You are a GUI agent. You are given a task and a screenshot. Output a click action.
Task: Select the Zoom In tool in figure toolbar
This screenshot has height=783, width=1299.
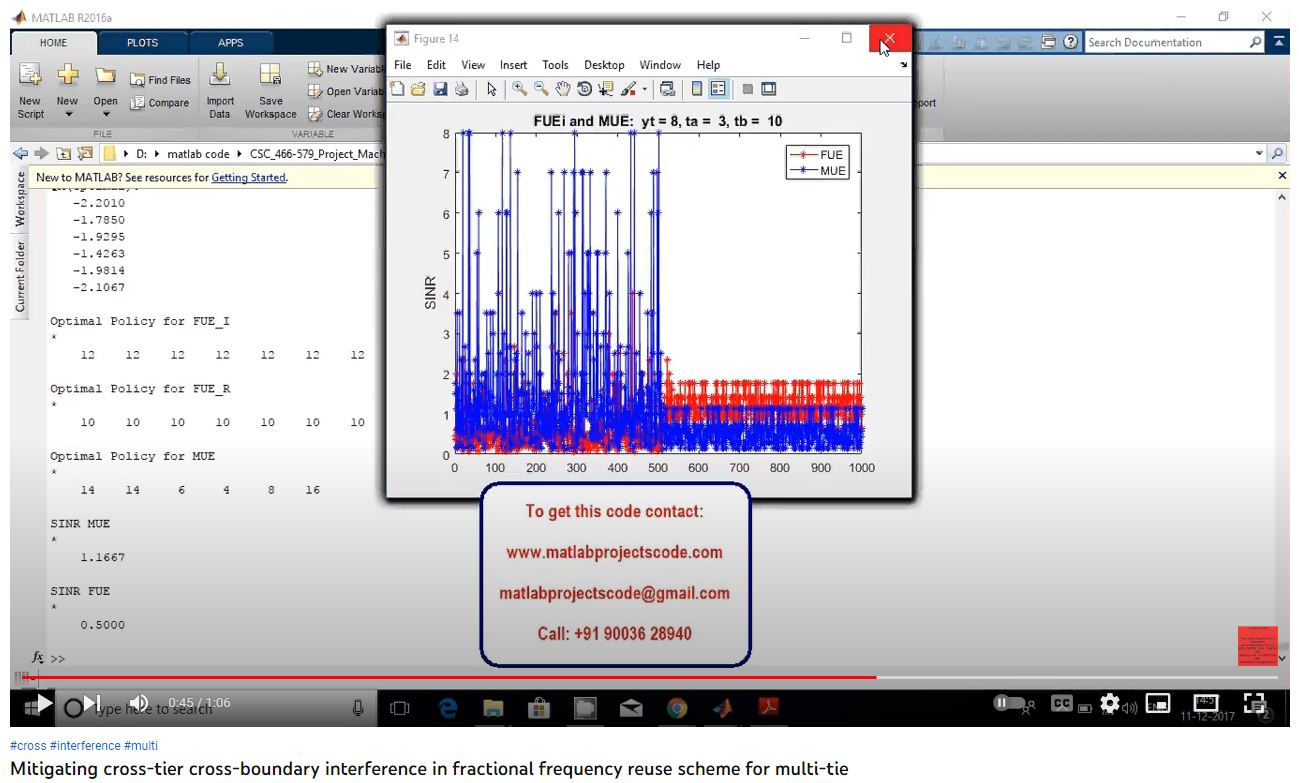pos(519,89)
